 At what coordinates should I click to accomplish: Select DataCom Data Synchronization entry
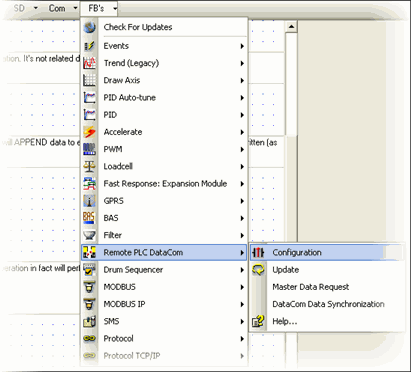point(327,304)
